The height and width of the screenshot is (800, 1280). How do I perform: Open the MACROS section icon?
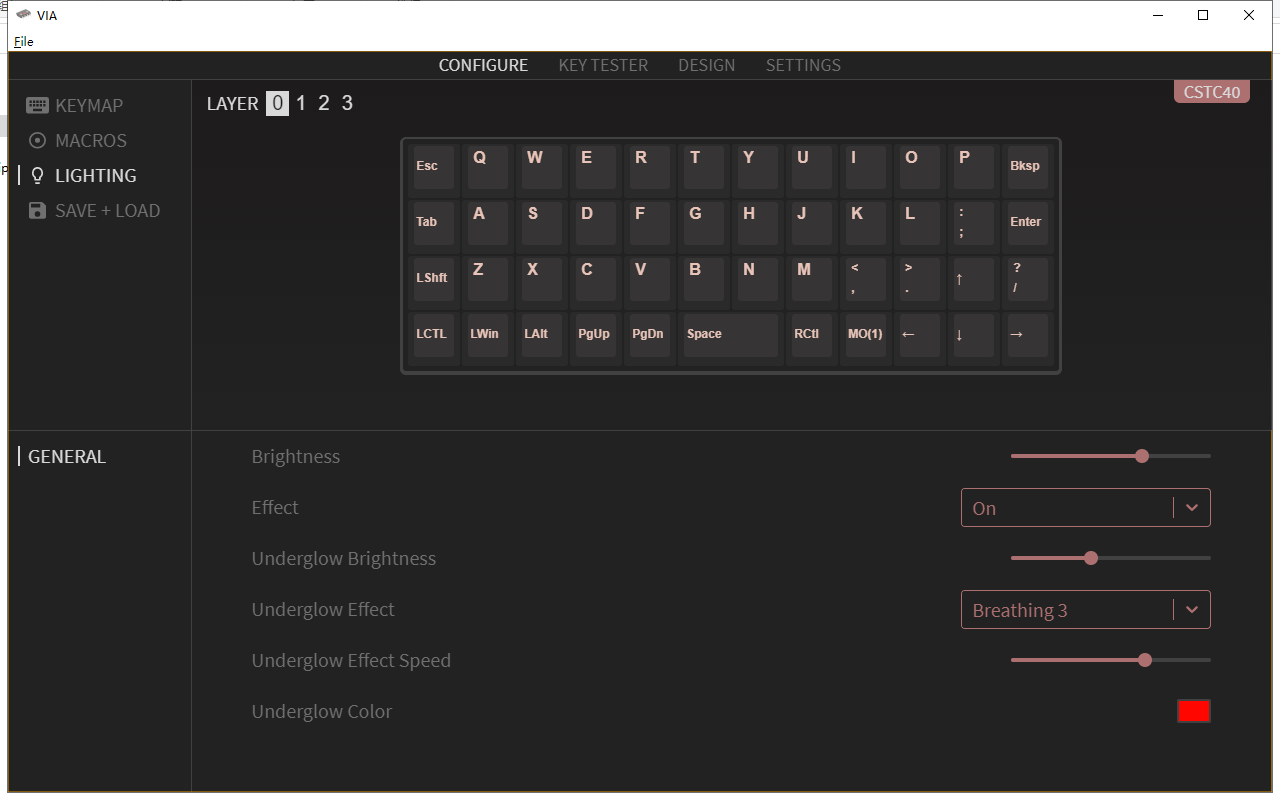[38, 140]
